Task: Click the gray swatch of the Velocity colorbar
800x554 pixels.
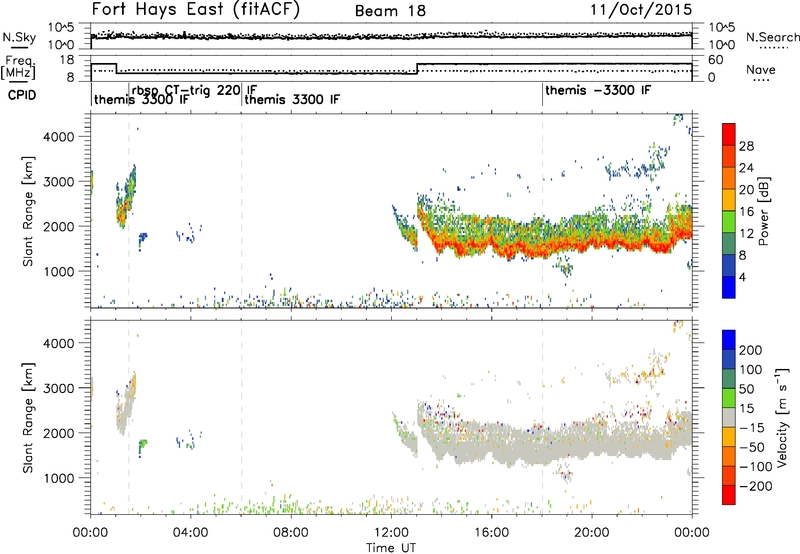Action: 729,417
